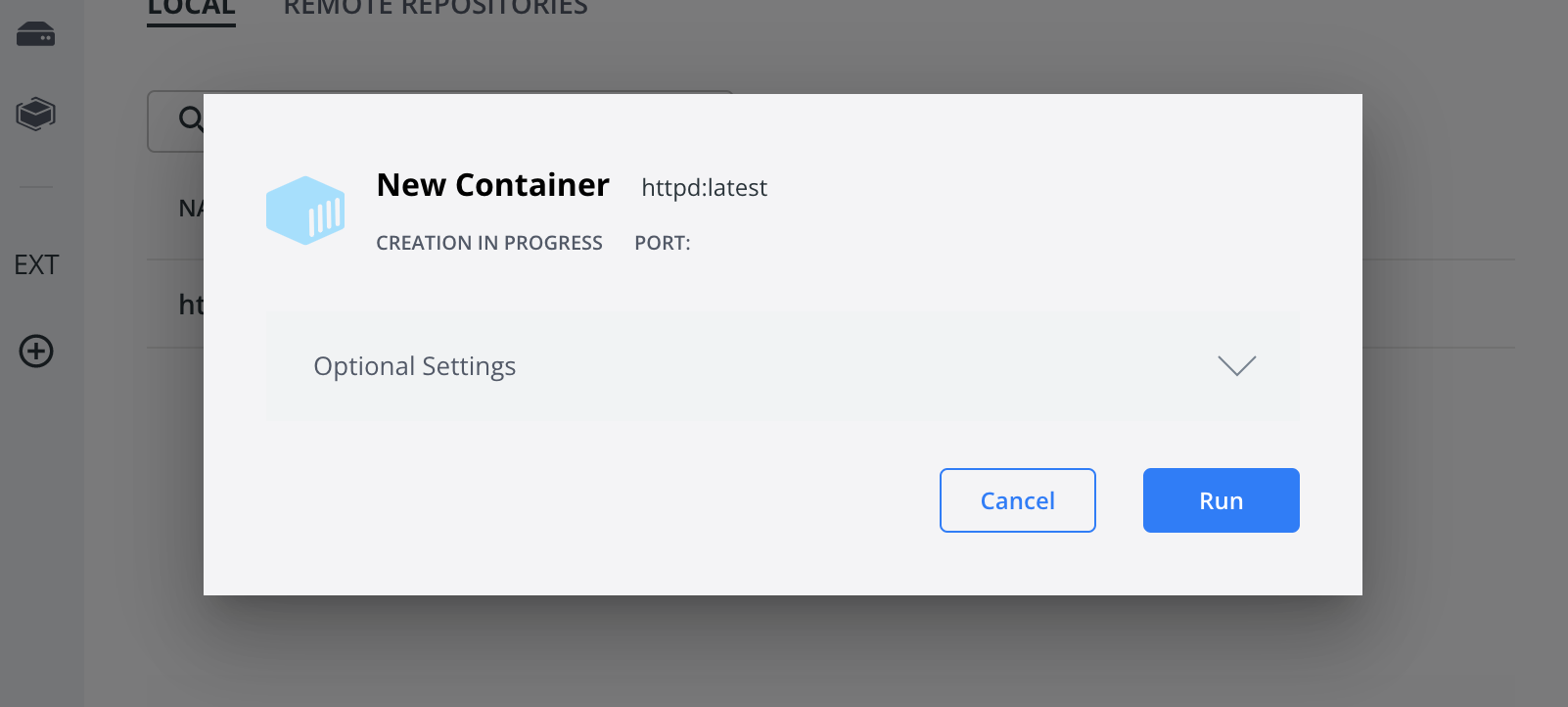Expand the Optional Settings section
Image resolution: width=1568 pixels, height=707 pixels.
[x=781, y=366]
